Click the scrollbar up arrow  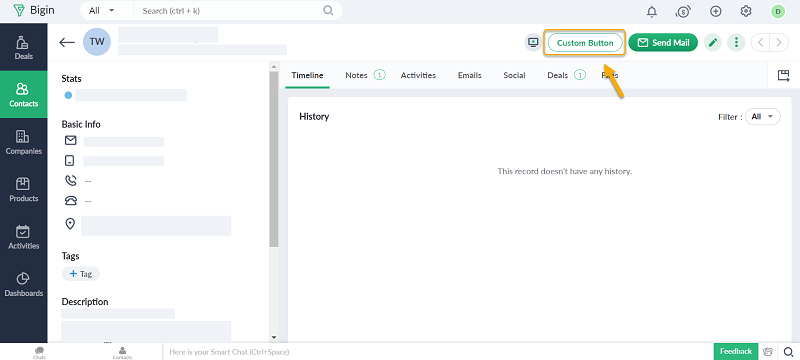pos(274,67)
